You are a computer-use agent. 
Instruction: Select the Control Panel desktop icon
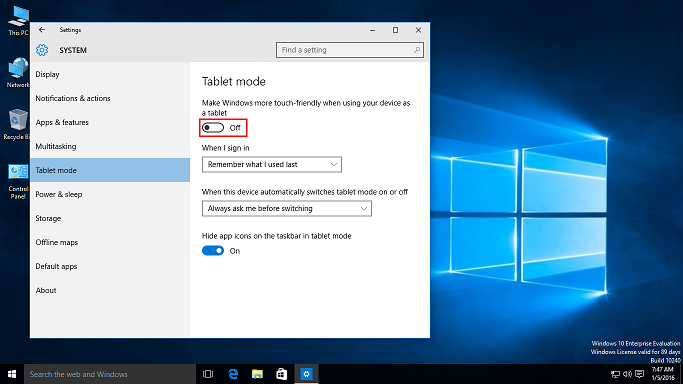pyautogui.click(x=18, y=182)
